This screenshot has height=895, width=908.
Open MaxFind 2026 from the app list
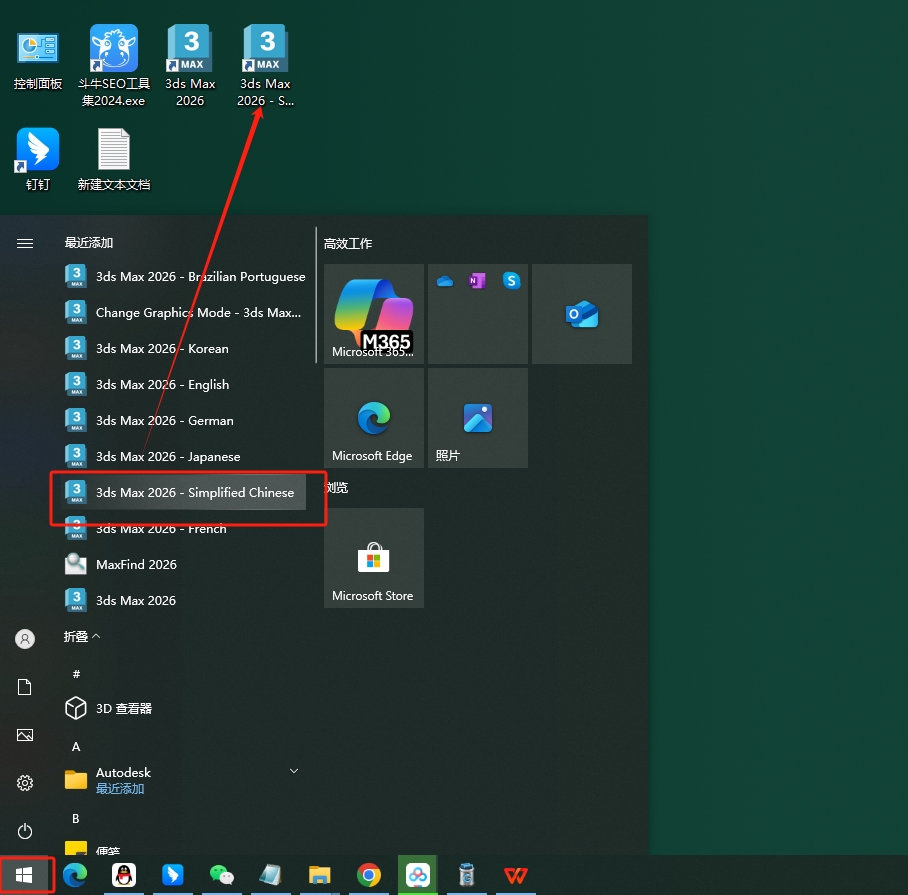[136, 564]
